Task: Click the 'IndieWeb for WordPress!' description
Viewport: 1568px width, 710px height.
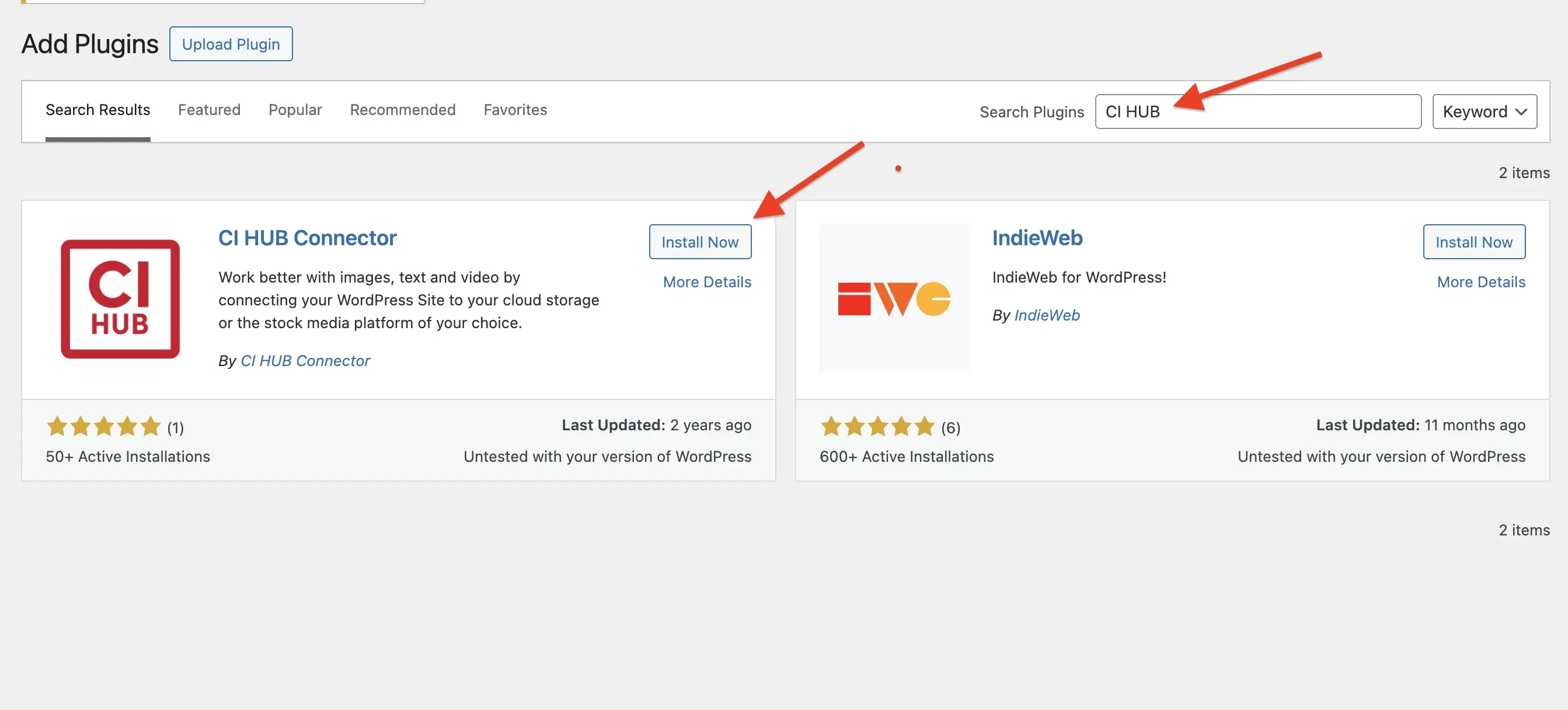Action: 1079,277
